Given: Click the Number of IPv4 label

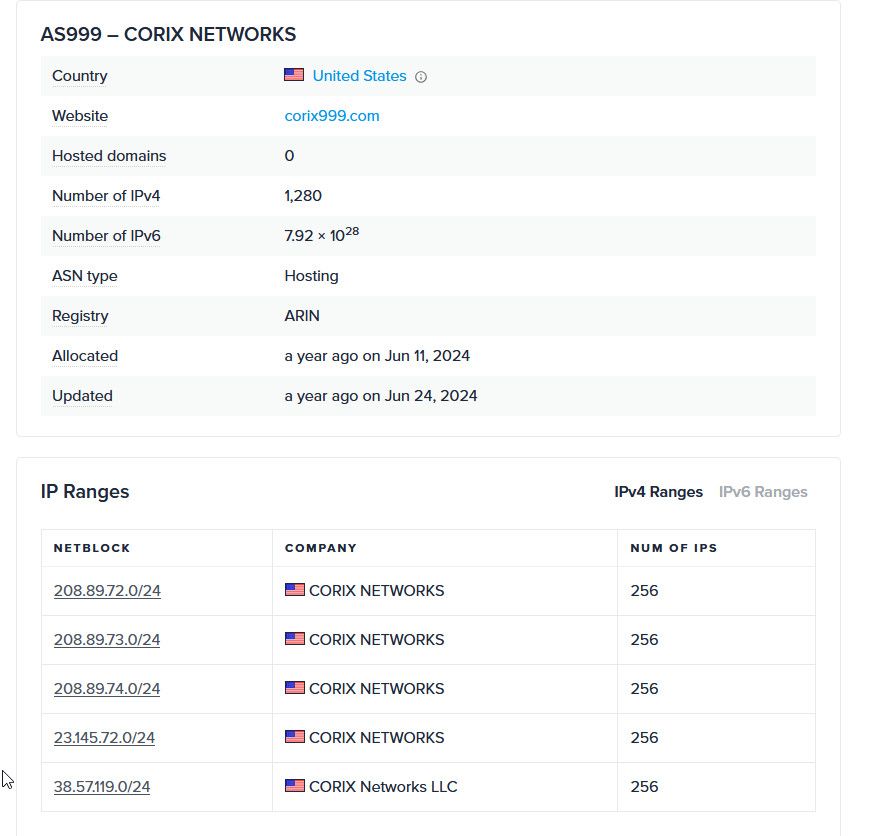Looking at the screenshot, I should click(106, 196).
